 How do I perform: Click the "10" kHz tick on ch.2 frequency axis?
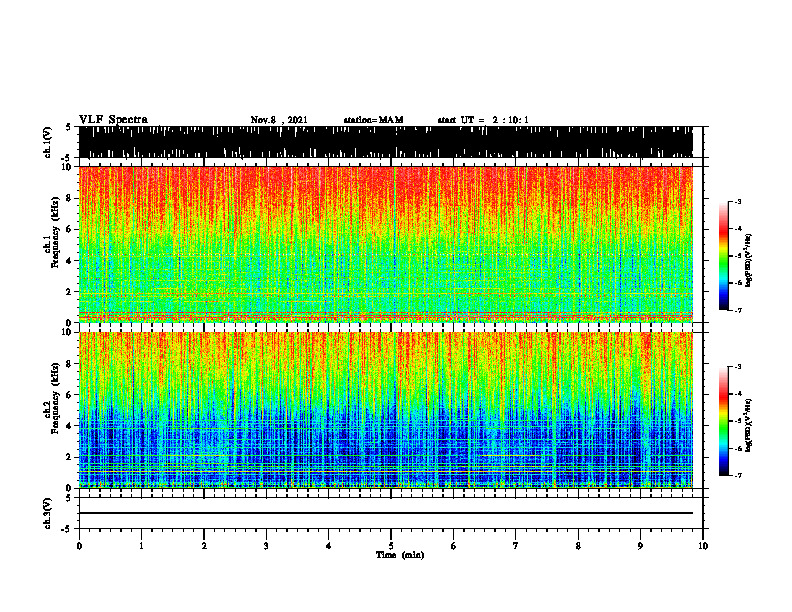tap(66, 332)
